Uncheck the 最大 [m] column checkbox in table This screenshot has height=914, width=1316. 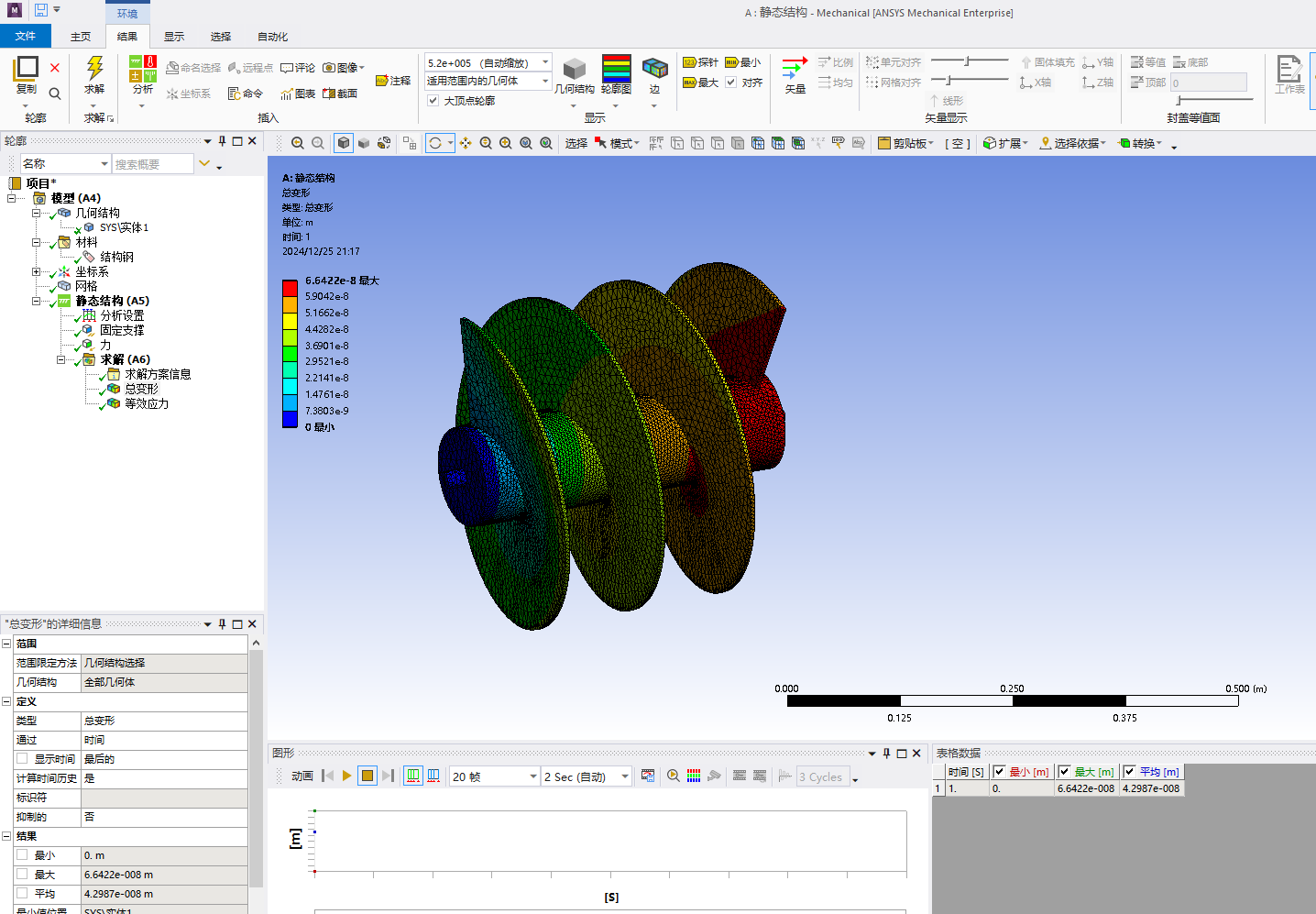[1064, 772]
